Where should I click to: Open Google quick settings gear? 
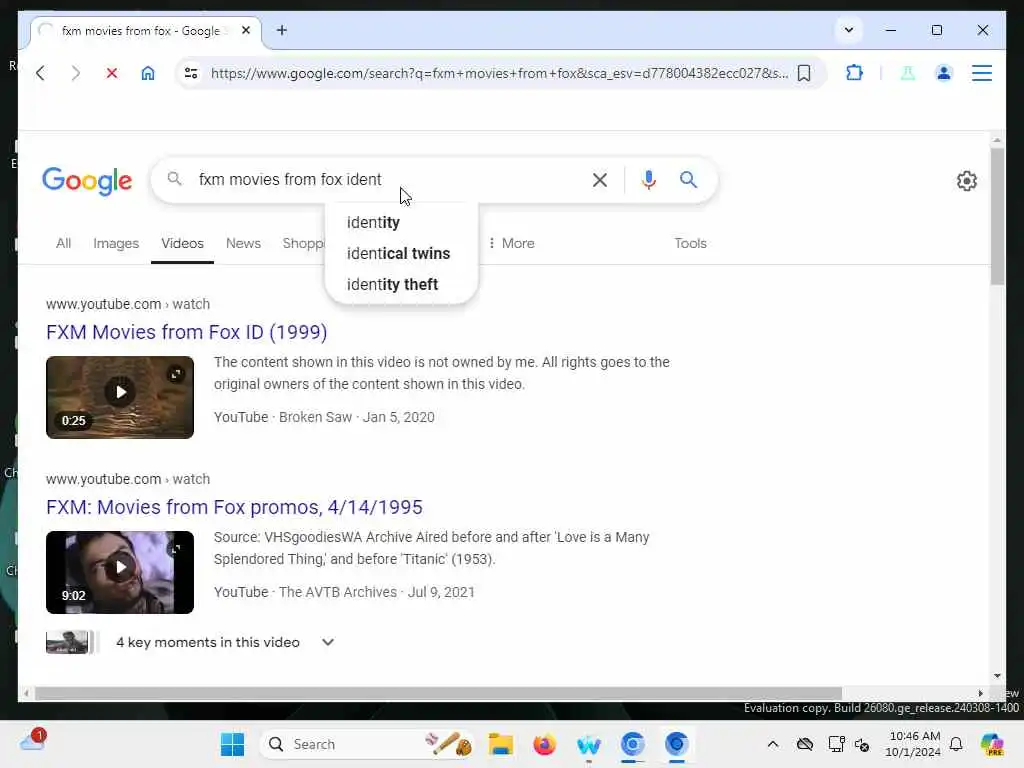pos(967,181)
